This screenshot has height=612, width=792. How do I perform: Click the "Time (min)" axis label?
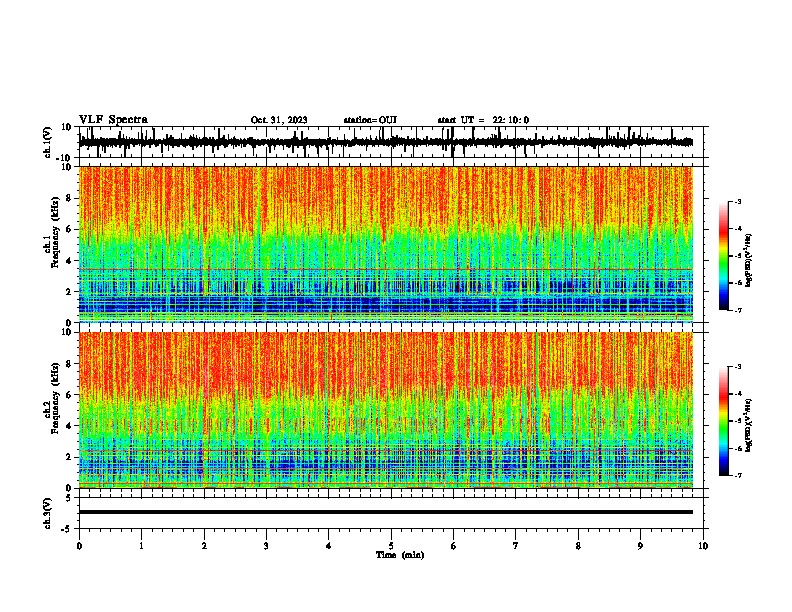click(400, 555)
